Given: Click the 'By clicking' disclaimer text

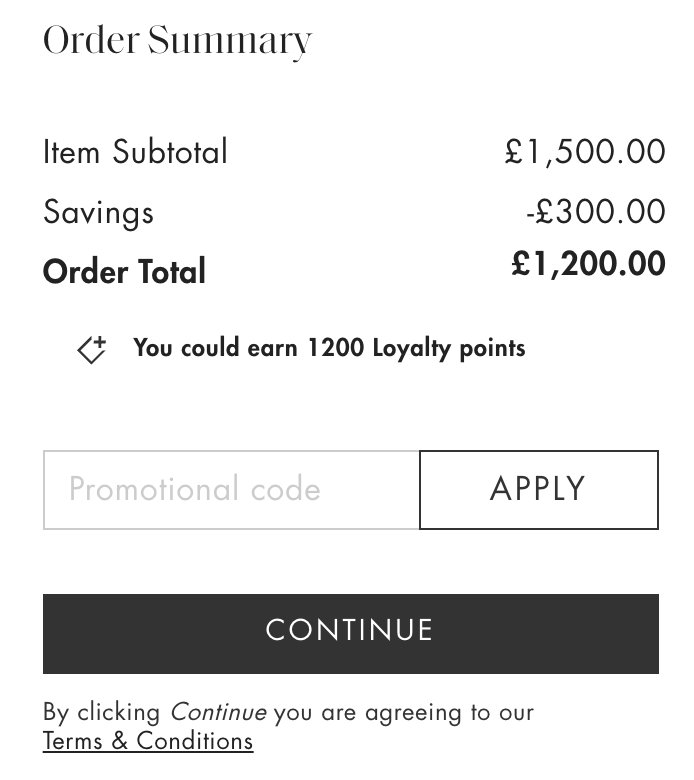Looking at the screenshot, I should click(x=101, y=712).
